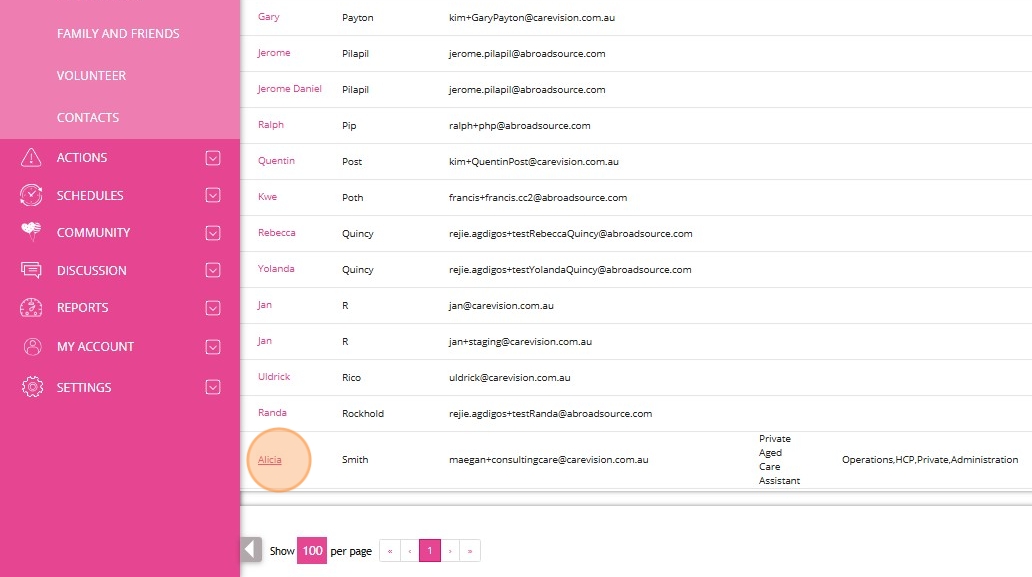Open the Jerome Daniel profile link

tap(290, 89)
